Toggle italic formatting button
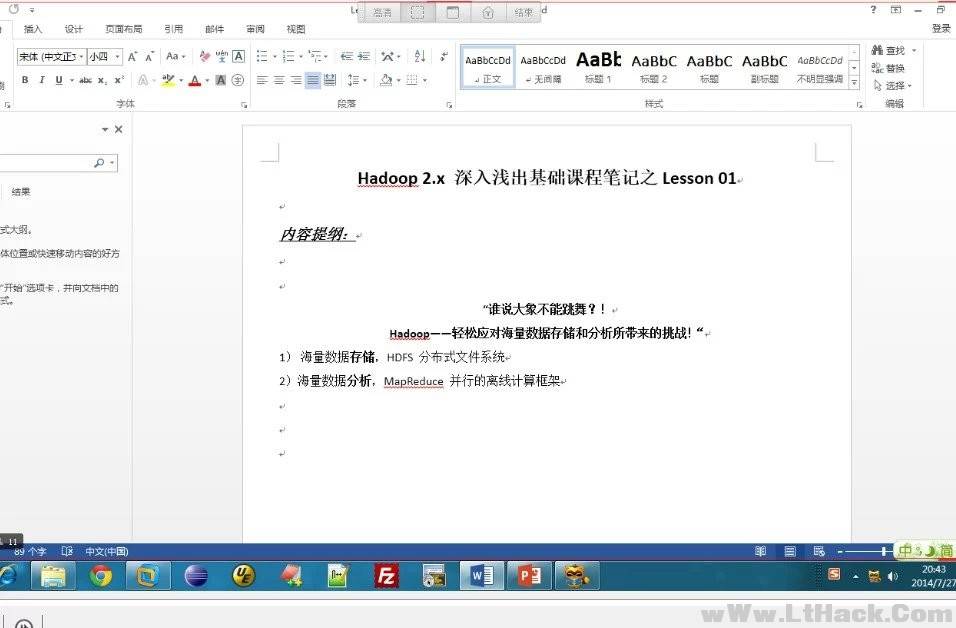 tap(42, 80)
